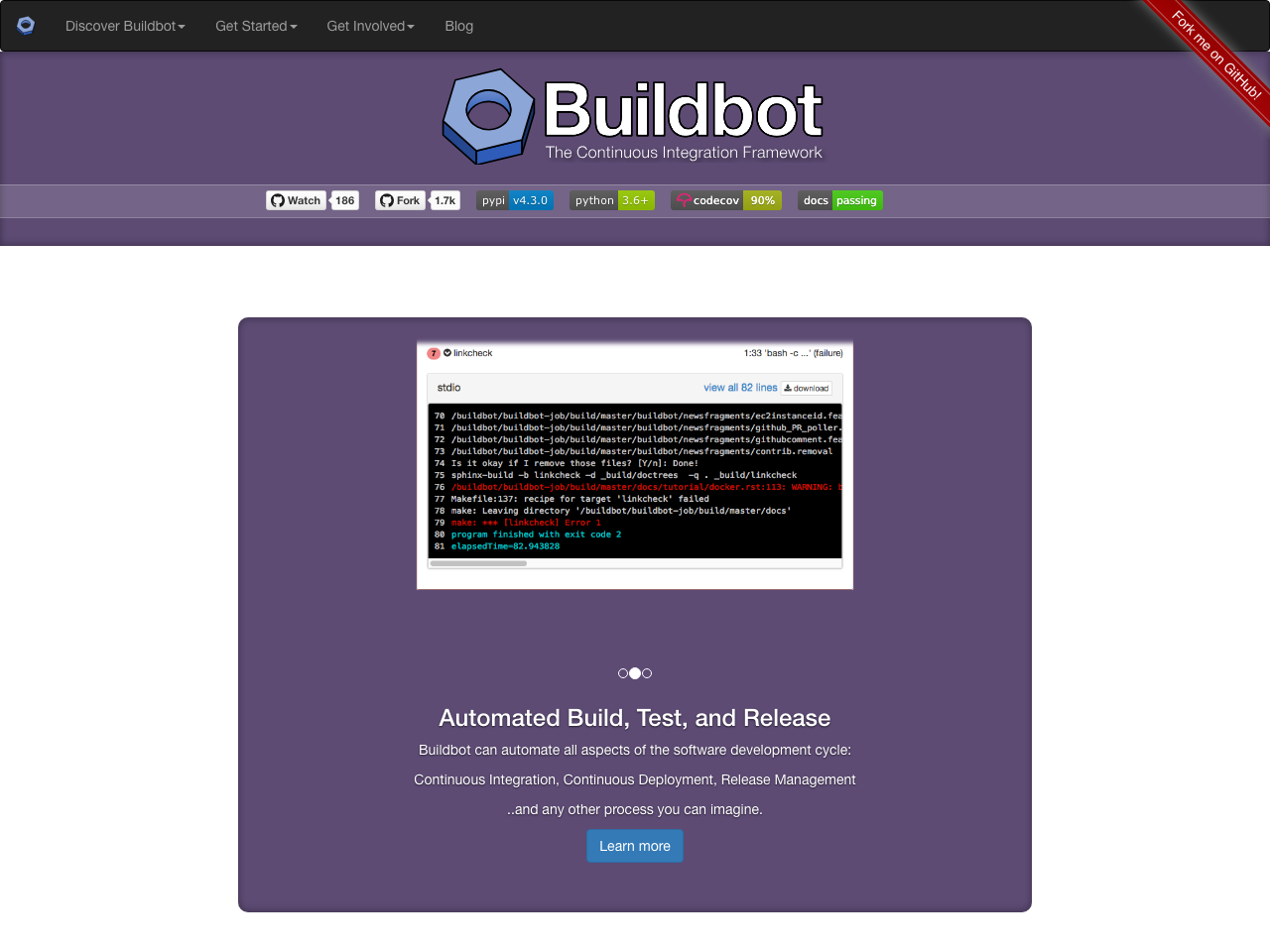The height and width of the screenshot is (952, 1270).
Task: Select the stdio log tab
Action: (x=448, y=388)
